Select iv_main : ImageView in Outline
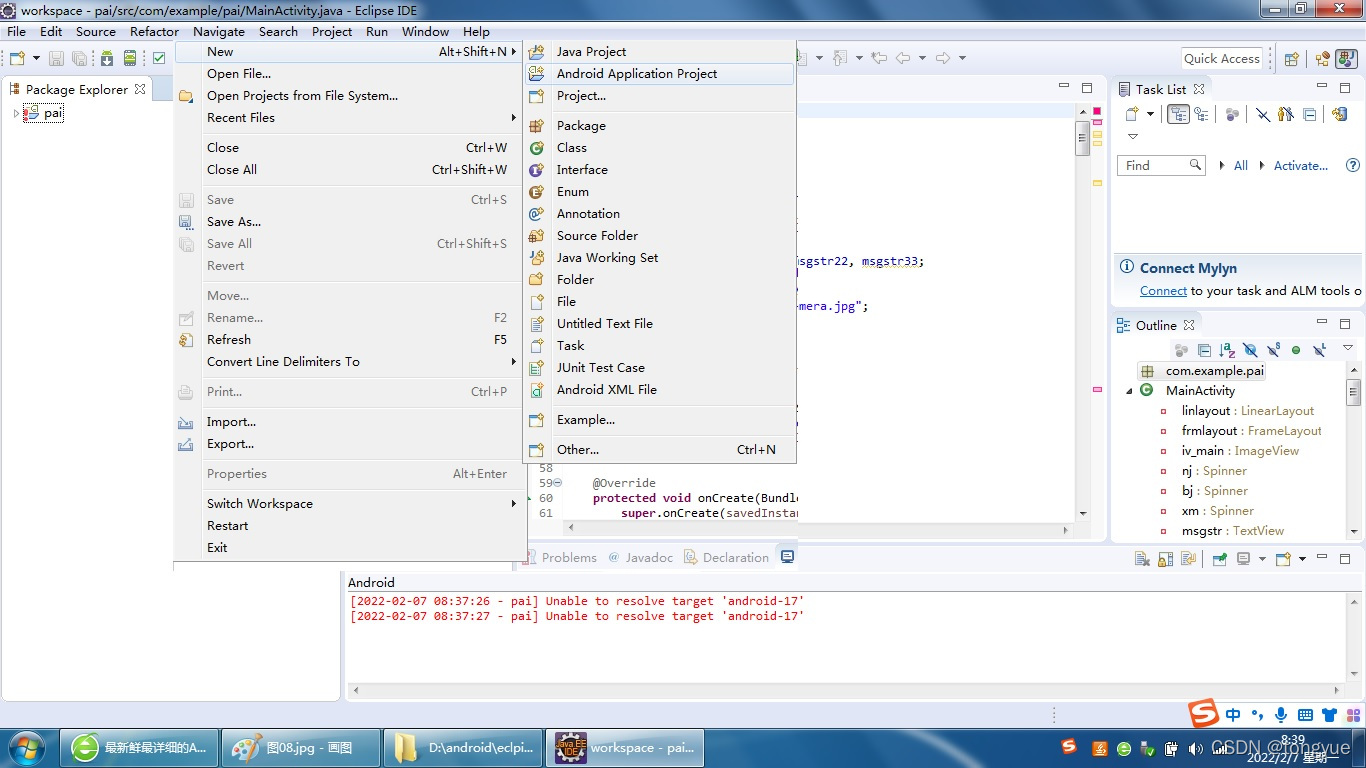1366x768 pixels. (x=1240, y=451)
